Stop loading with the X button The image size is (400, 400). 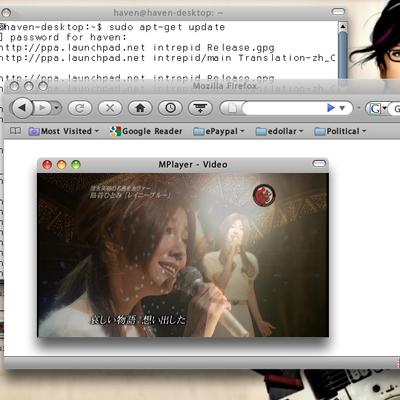click(110, 108)
